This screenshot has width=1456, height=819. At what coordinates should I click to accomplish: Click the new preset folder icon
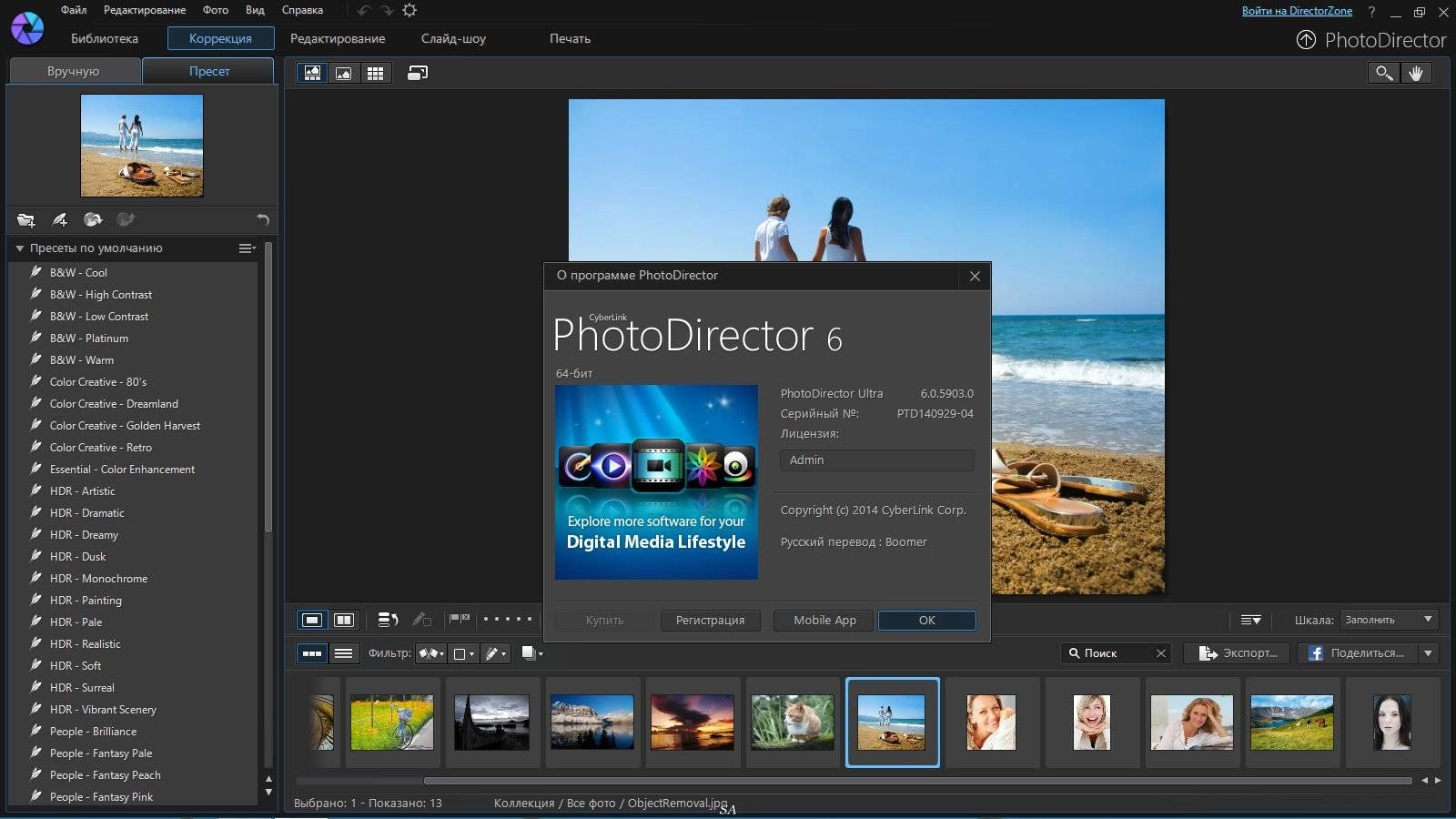point(26,219)
